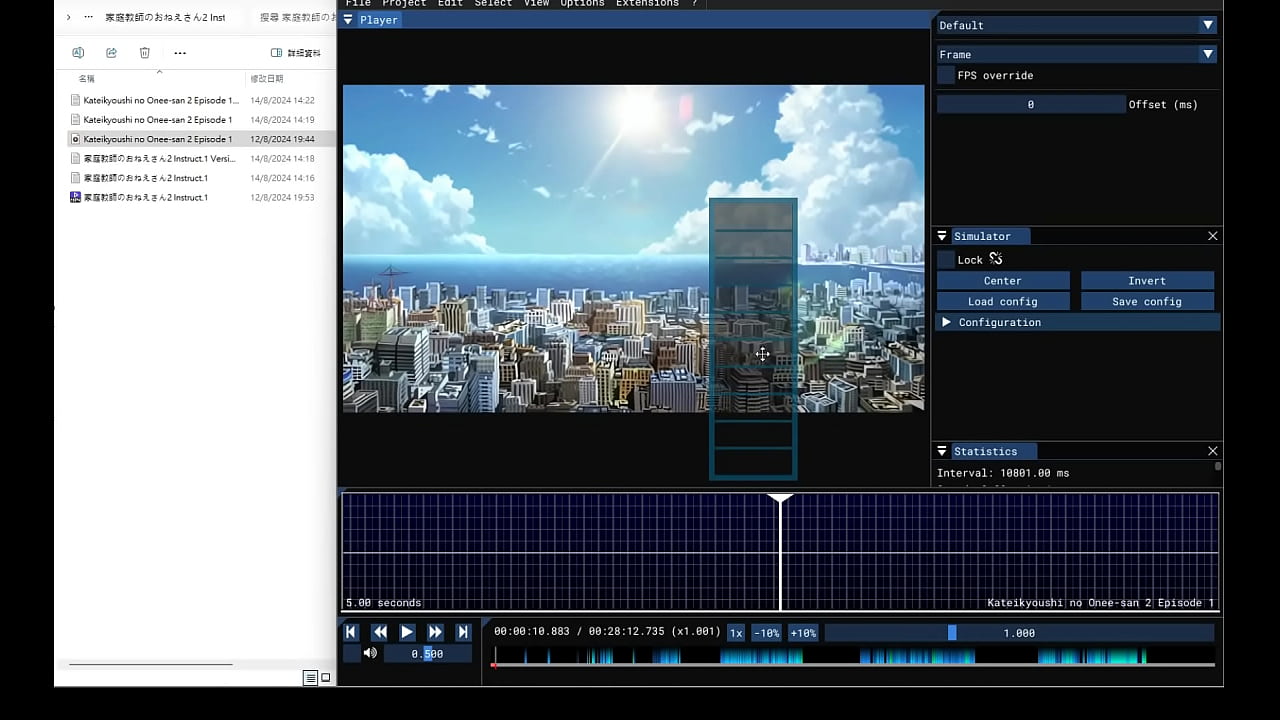Click the rename icon in file explorer
Image resolution: width=1280 pixels, height=720 pixels.
point(78,53)
